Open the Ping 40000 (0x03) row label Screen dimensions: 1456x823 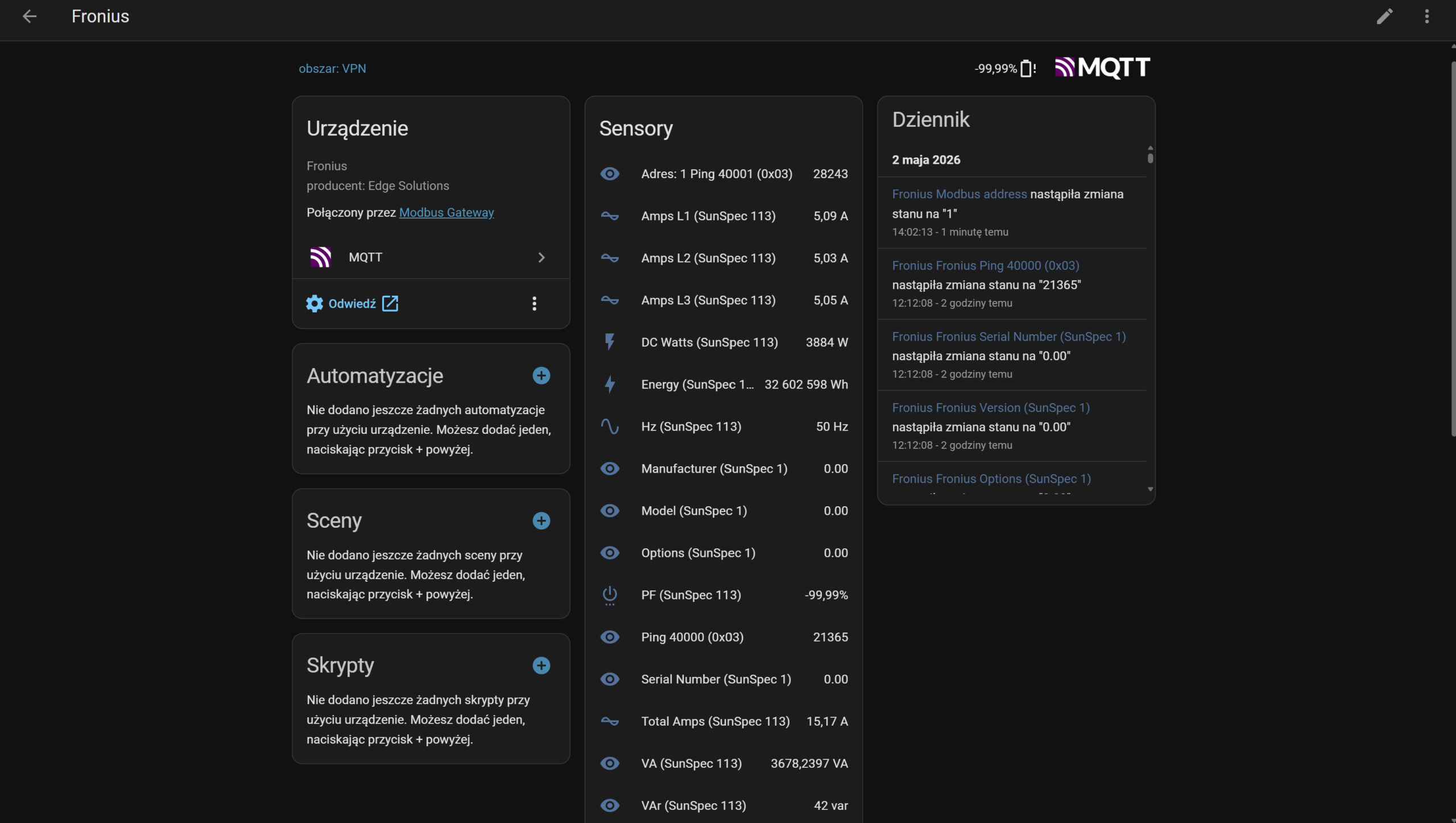tap(692, 637)
